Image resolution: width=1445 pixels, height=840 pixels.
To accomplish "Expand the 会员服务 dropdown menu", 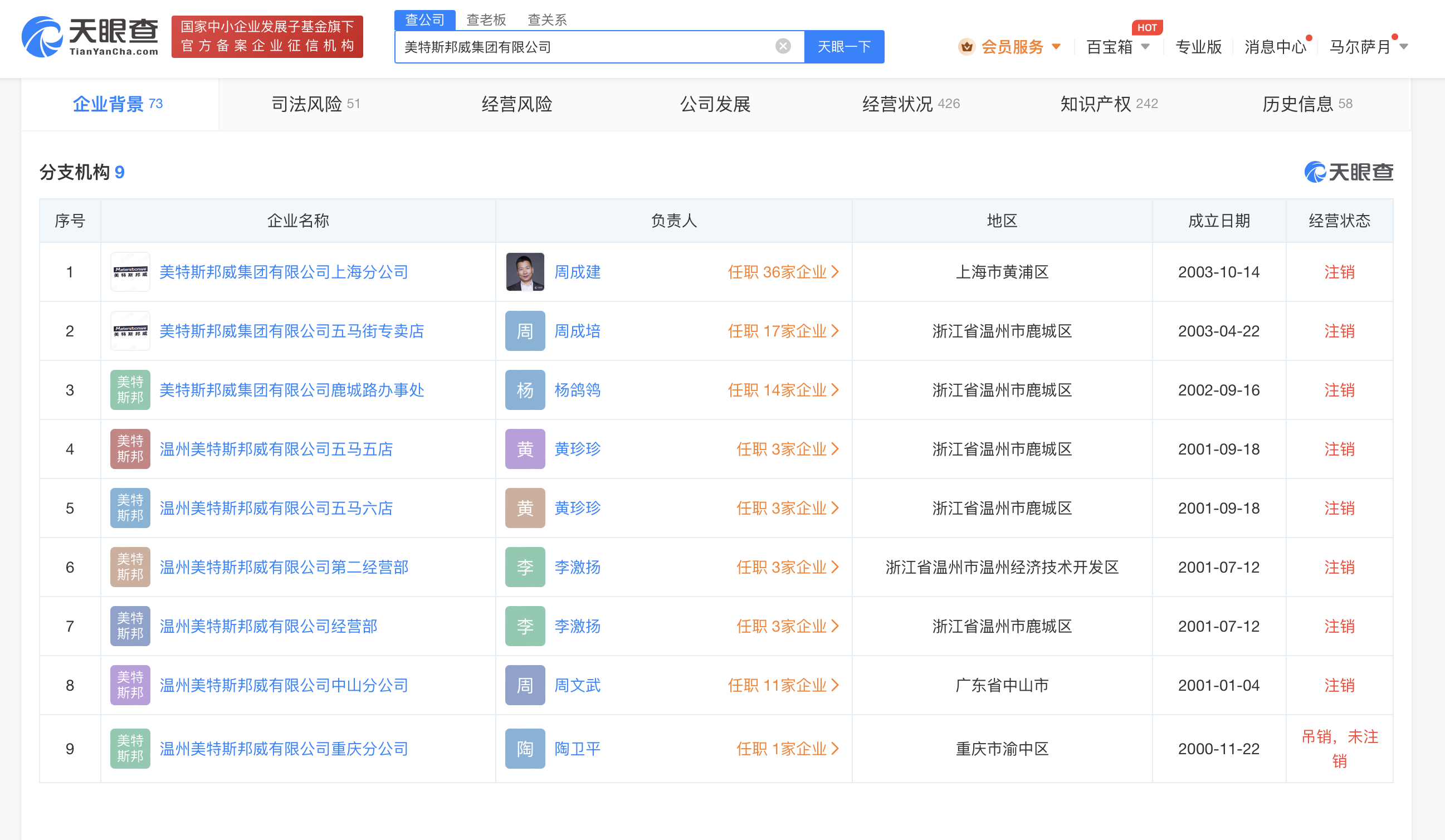I will (x=1056, y=47).
